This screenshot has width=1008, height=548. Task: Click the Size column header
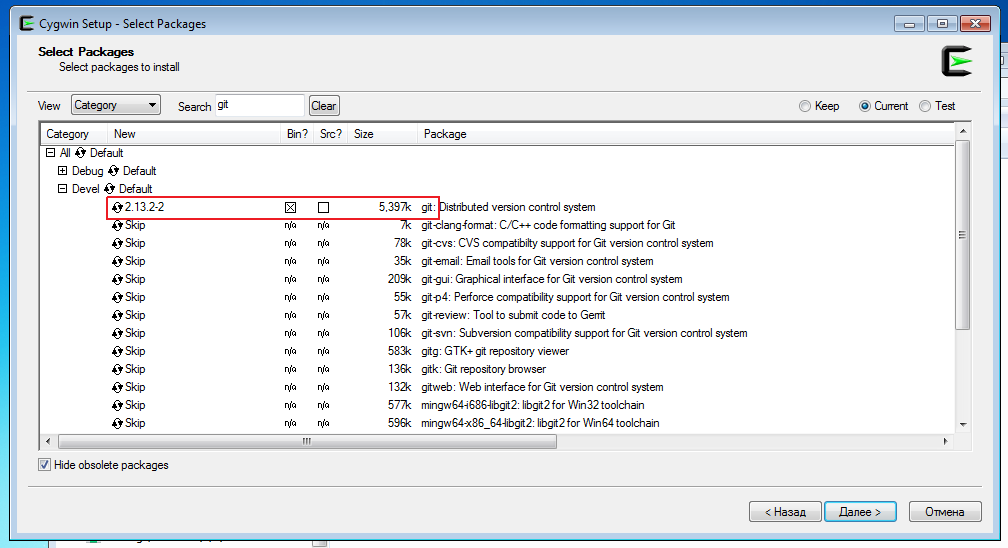[x=382, y=134]
